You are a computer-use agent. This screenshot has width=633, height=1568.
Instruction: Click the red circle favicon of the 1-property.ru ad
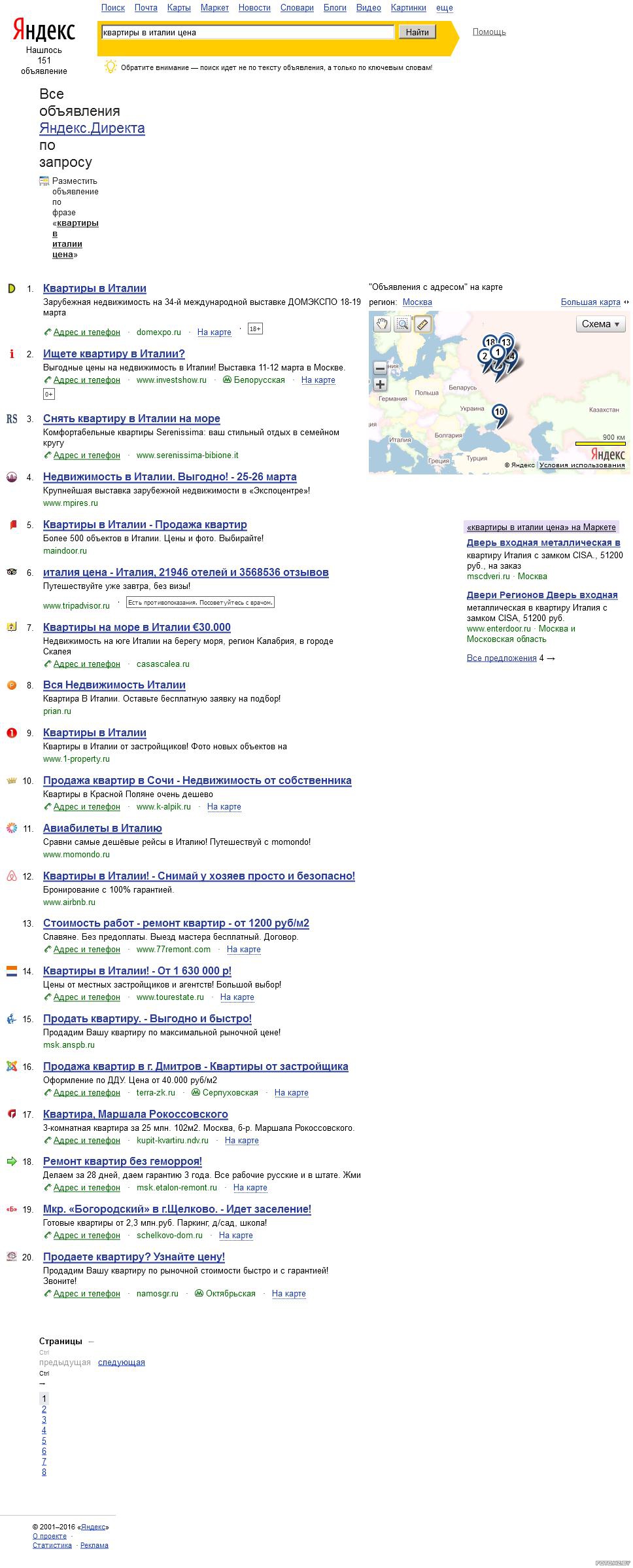11,733
